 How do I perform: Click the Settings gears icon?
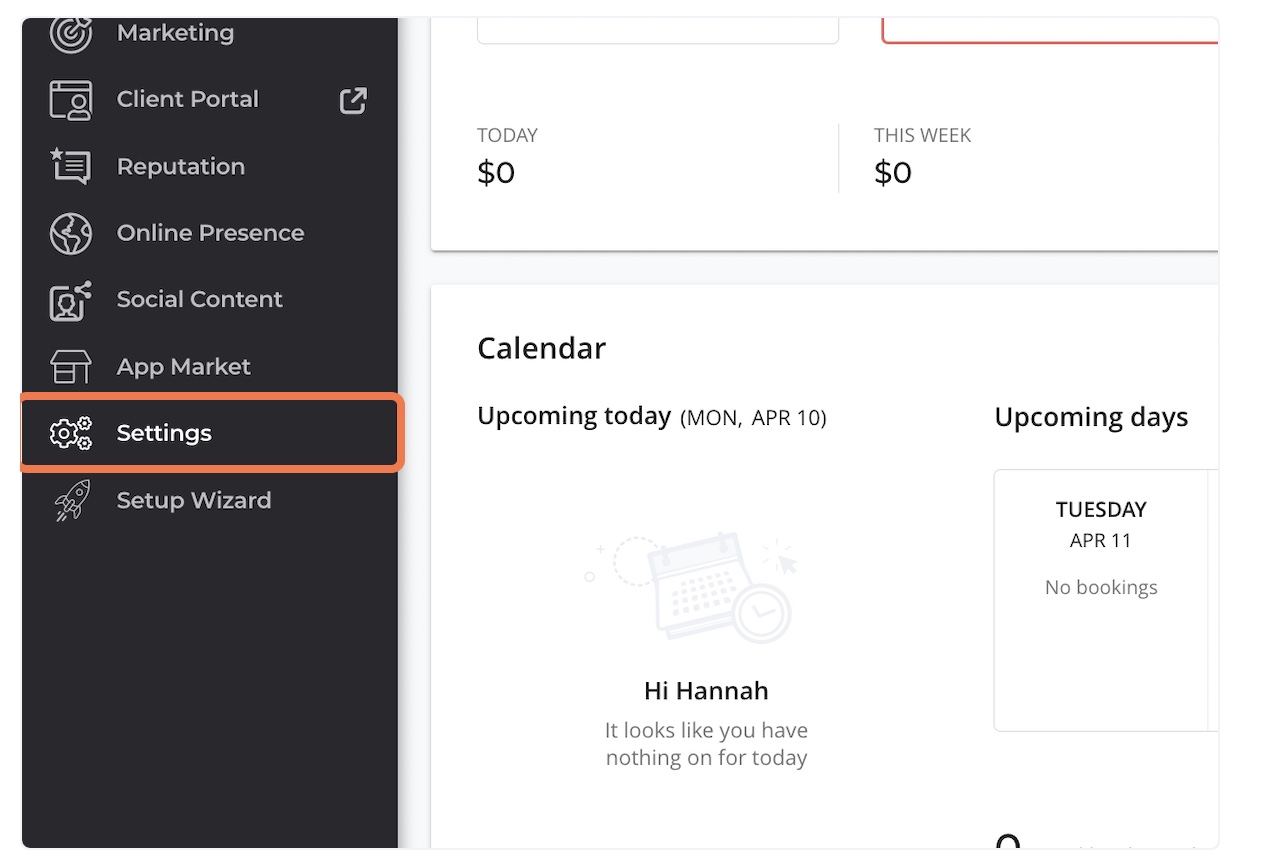point(71,433)
